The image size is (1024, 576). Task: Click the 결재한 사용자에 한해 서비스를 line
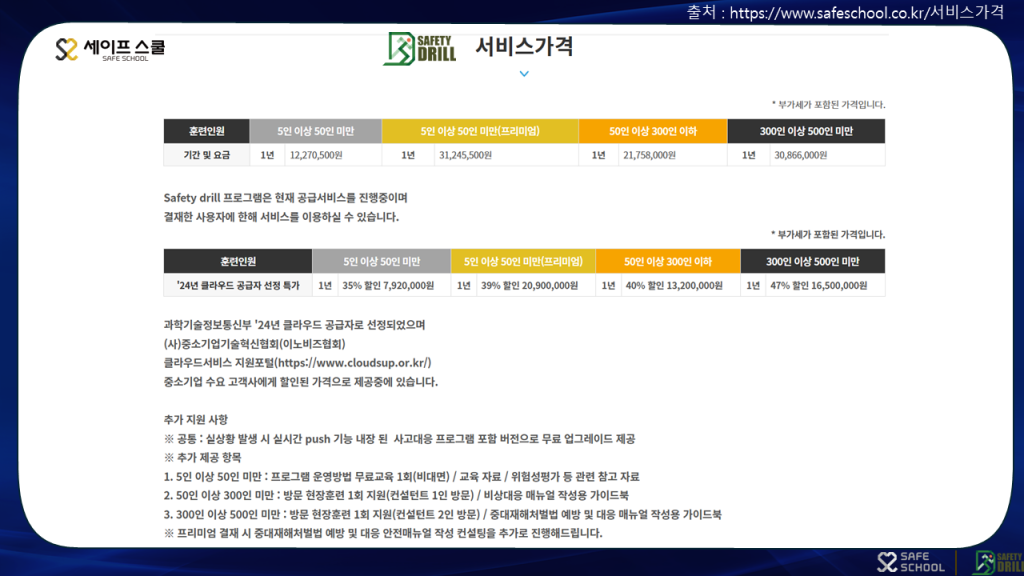(x=281, y=217)
